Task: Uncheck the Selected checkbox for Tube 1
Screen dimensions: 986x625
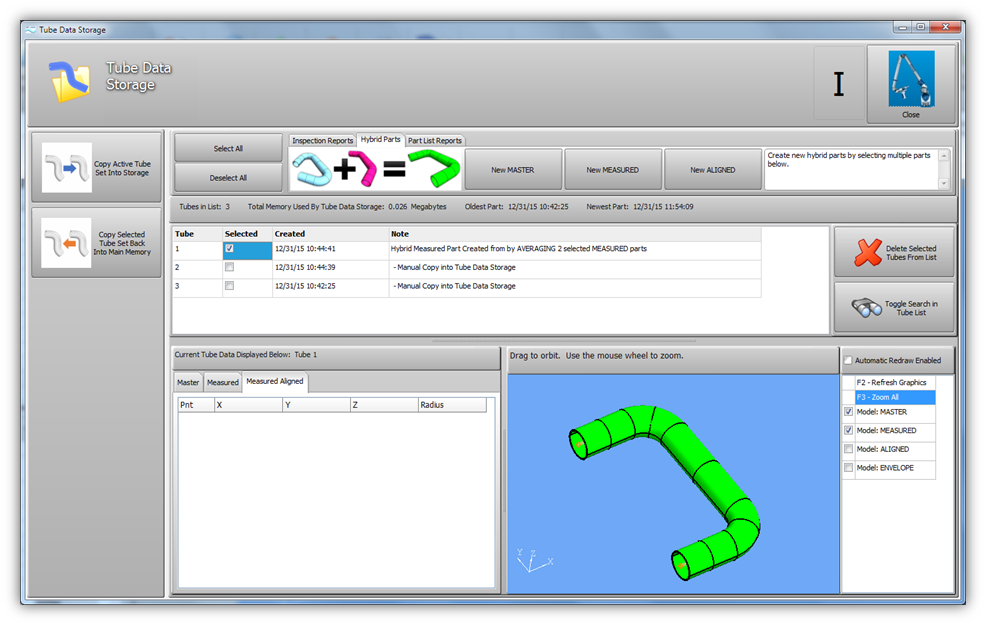Action: coord(231,249)
